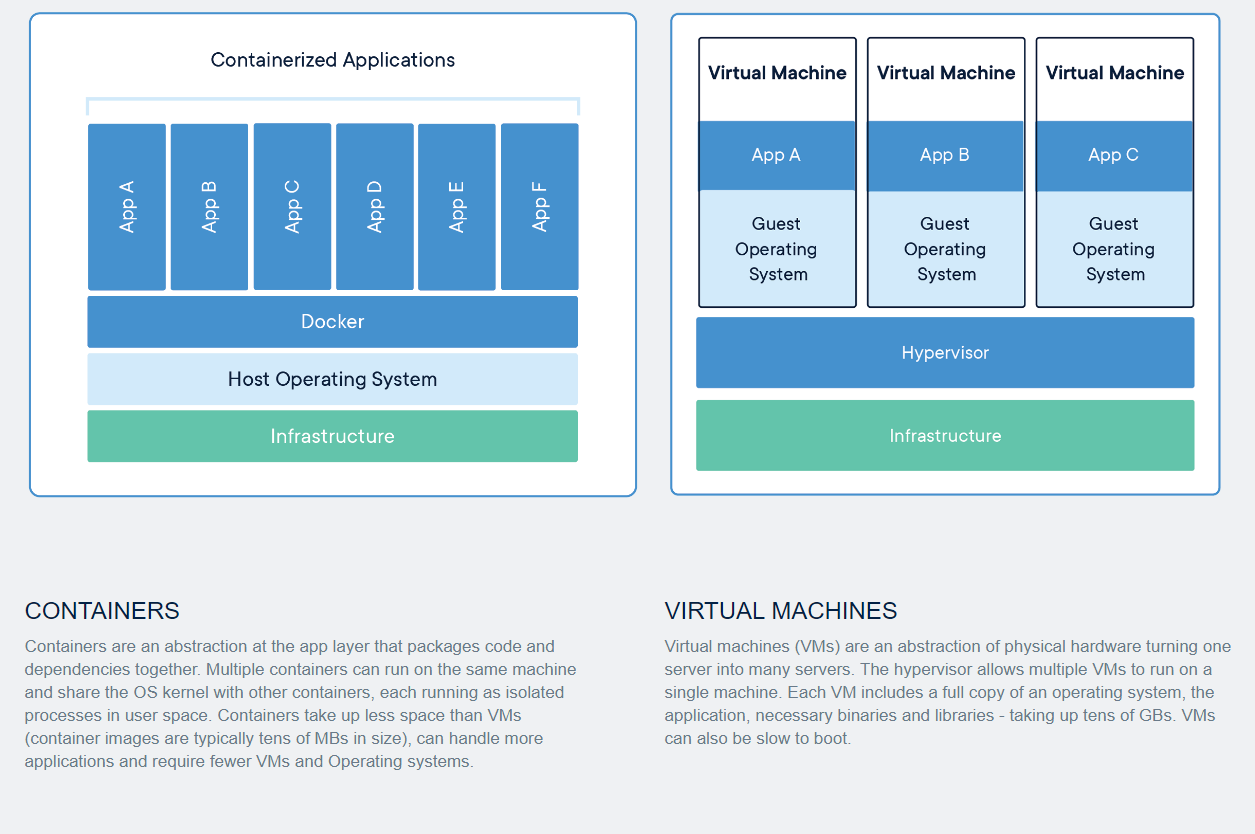Click the Virtual Machine heading above App A
Viewport: 1255px width, 834px height.
[x=777, y=73]
